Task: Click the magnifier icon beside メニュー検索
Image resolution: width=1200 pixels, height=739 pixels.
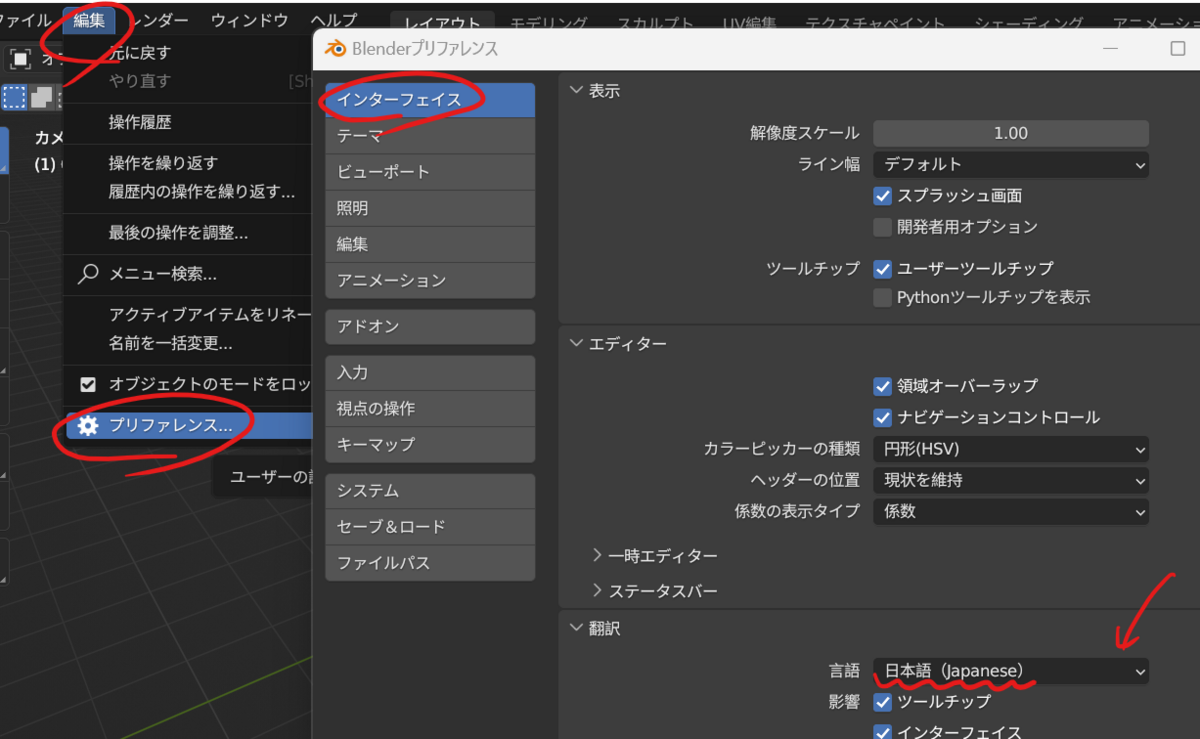Action: click(88, 274)
